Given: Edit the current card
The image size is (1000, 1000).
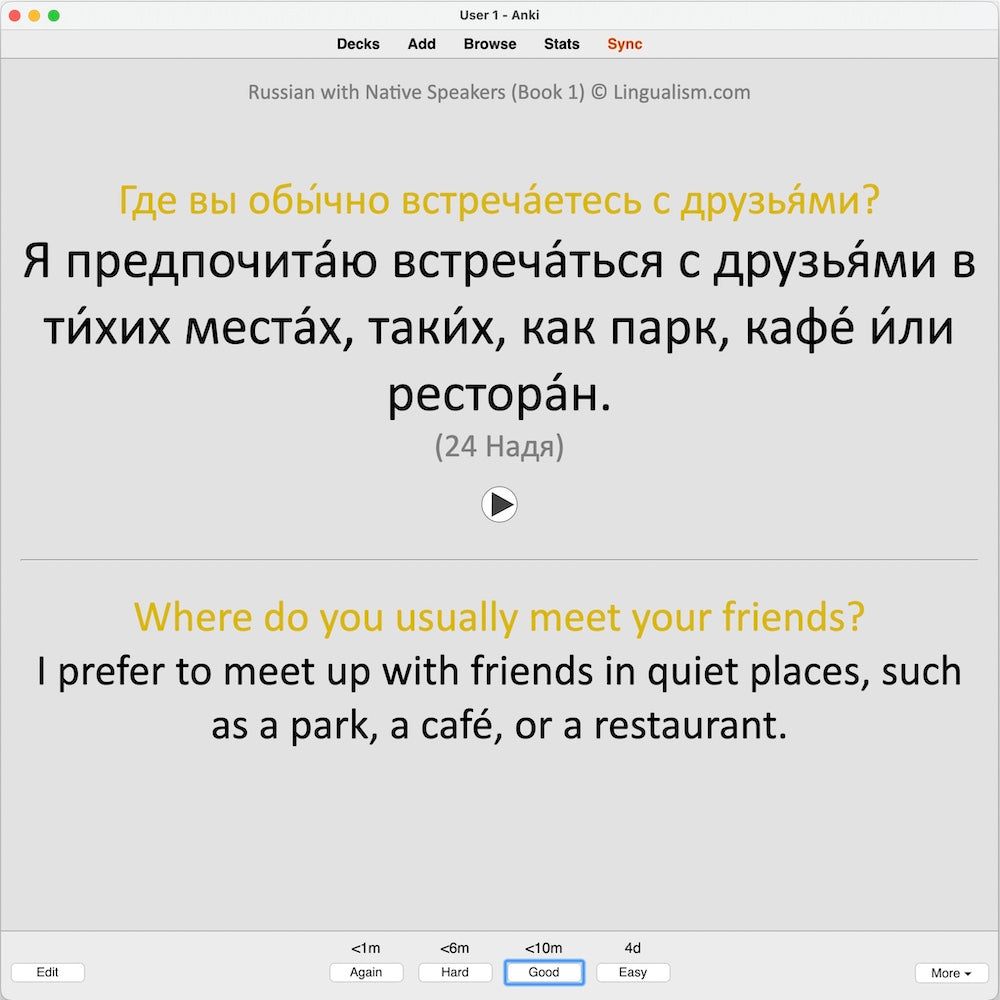Looking at the screenshot, I should [48, 972].
